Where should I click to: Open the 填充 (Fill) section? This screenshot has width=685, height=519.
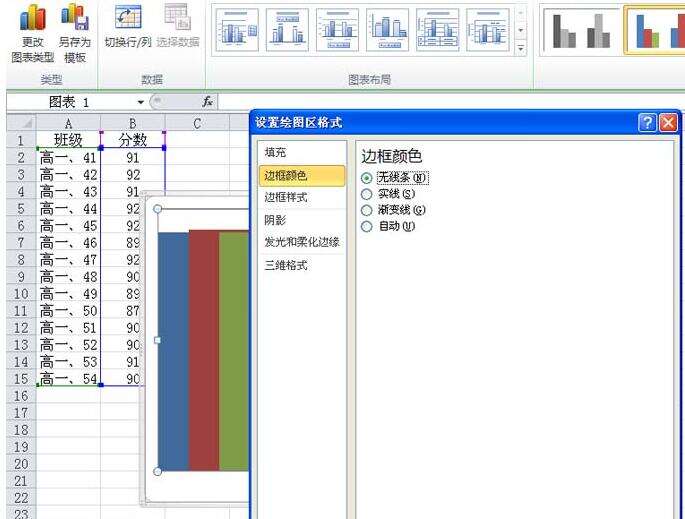point(302,152)
